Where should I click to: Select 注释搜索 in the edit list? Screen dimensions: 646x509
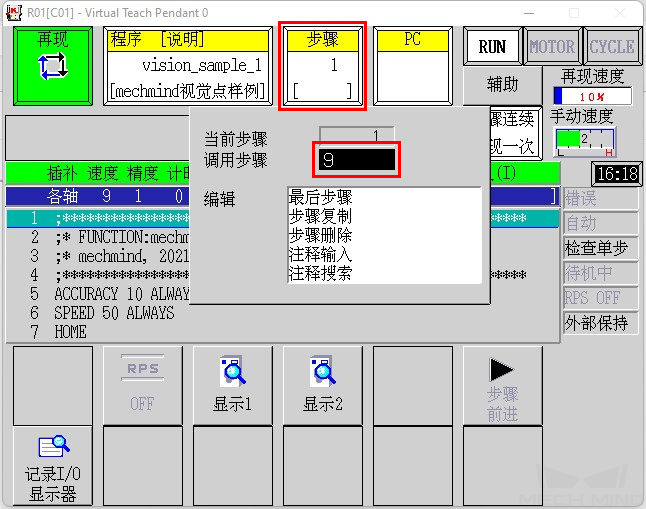pos(320,273)
